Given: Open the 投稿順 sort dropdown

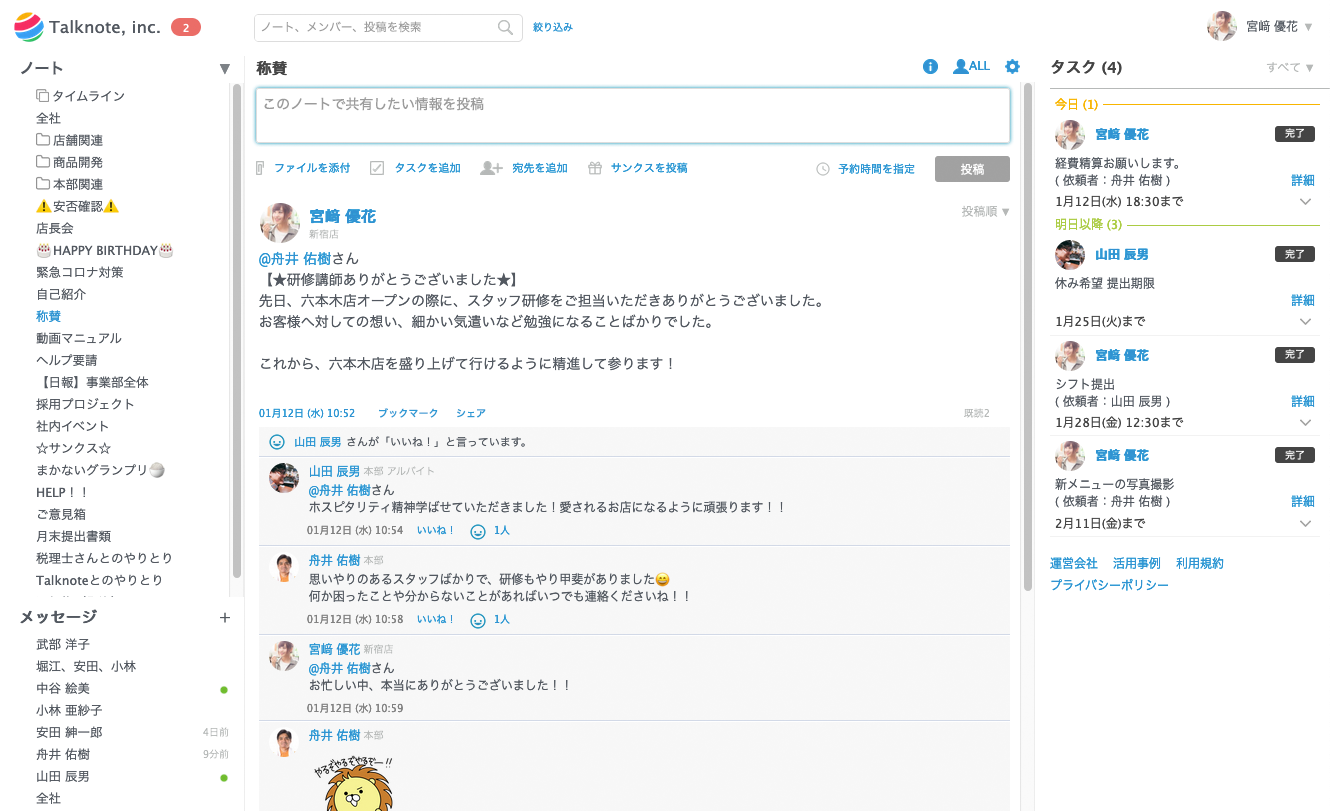Looking at the screenshot, I should [x=986, y=211].
